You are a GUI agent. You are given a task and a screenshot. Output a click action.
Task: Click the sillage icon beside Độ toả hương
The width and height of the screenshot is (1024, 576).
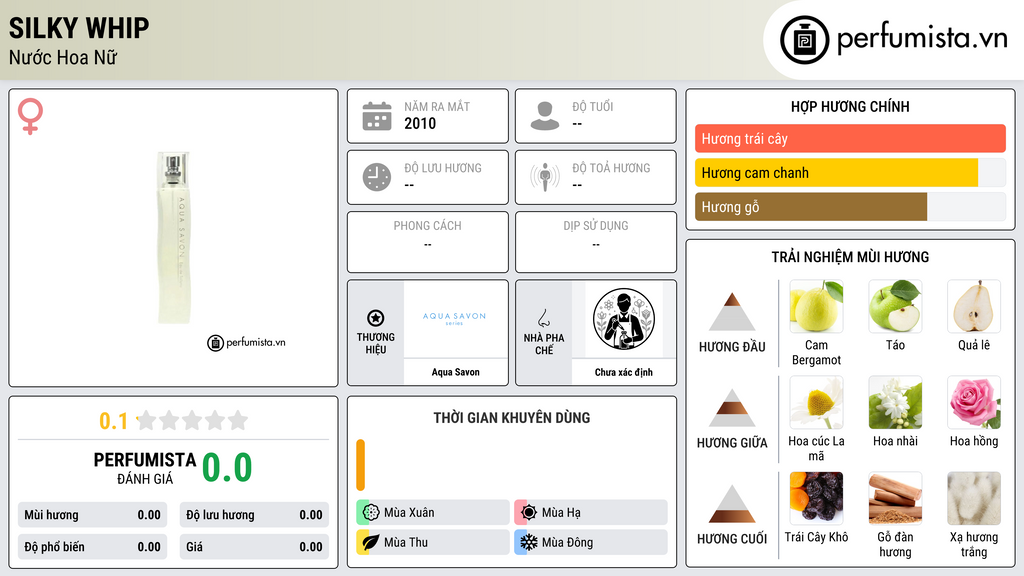545,177
